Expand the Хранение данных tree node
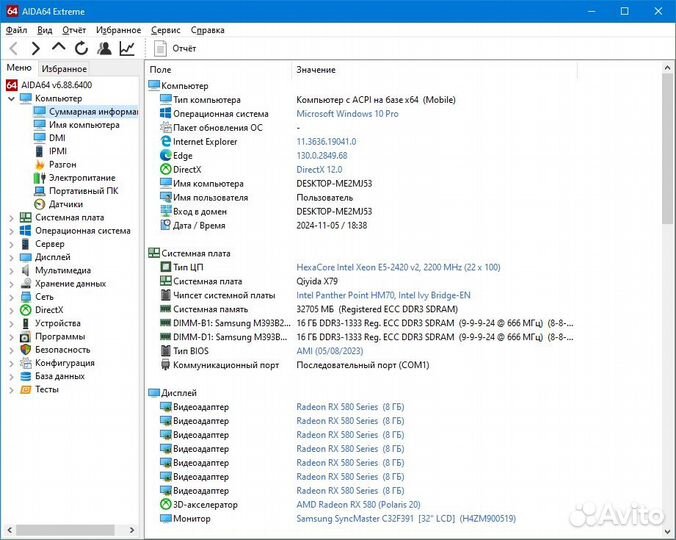 12,284
